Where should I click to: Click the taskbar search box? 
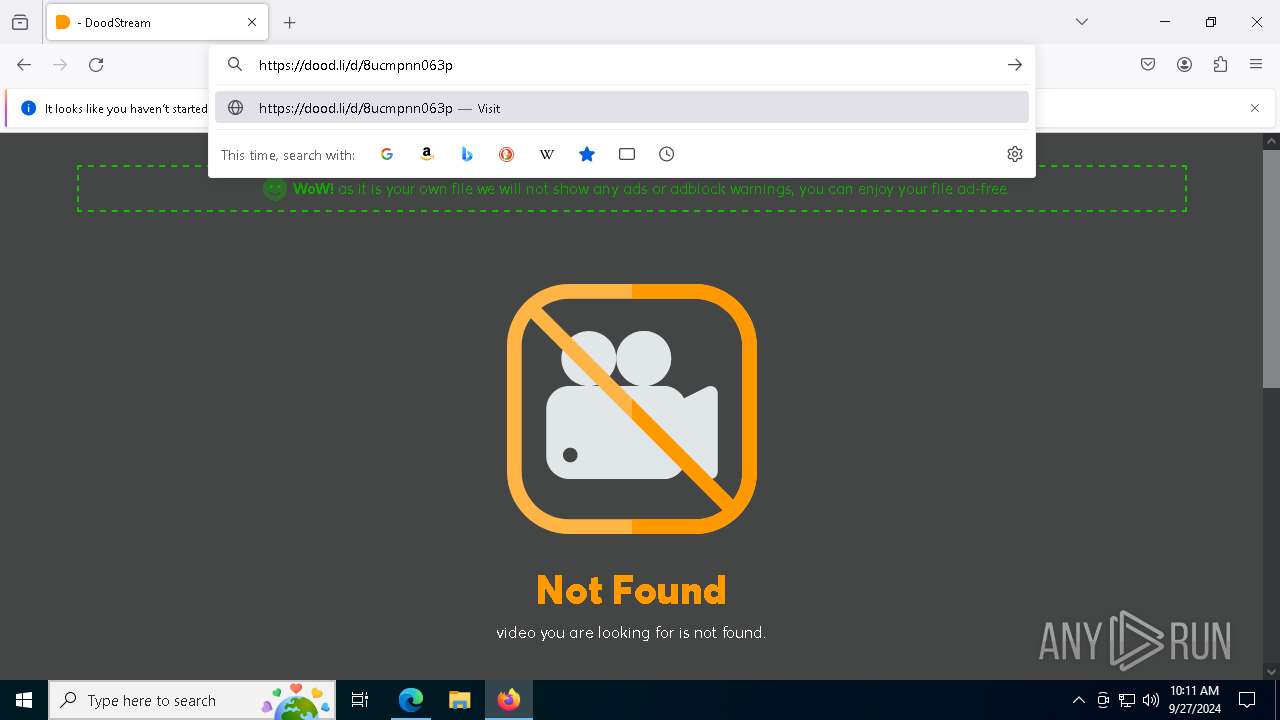click(194, 700)
